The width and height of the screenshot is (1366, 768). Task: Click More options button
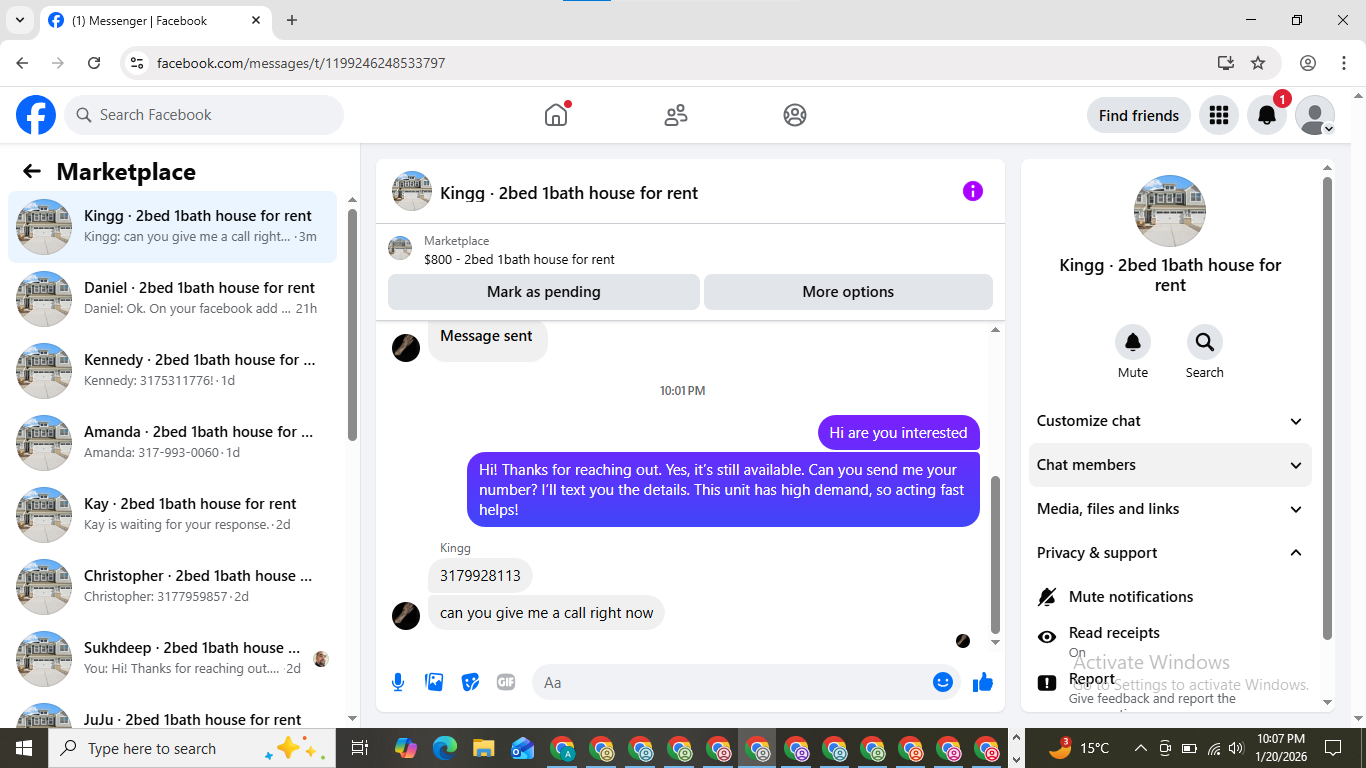[x=848, y=292]
